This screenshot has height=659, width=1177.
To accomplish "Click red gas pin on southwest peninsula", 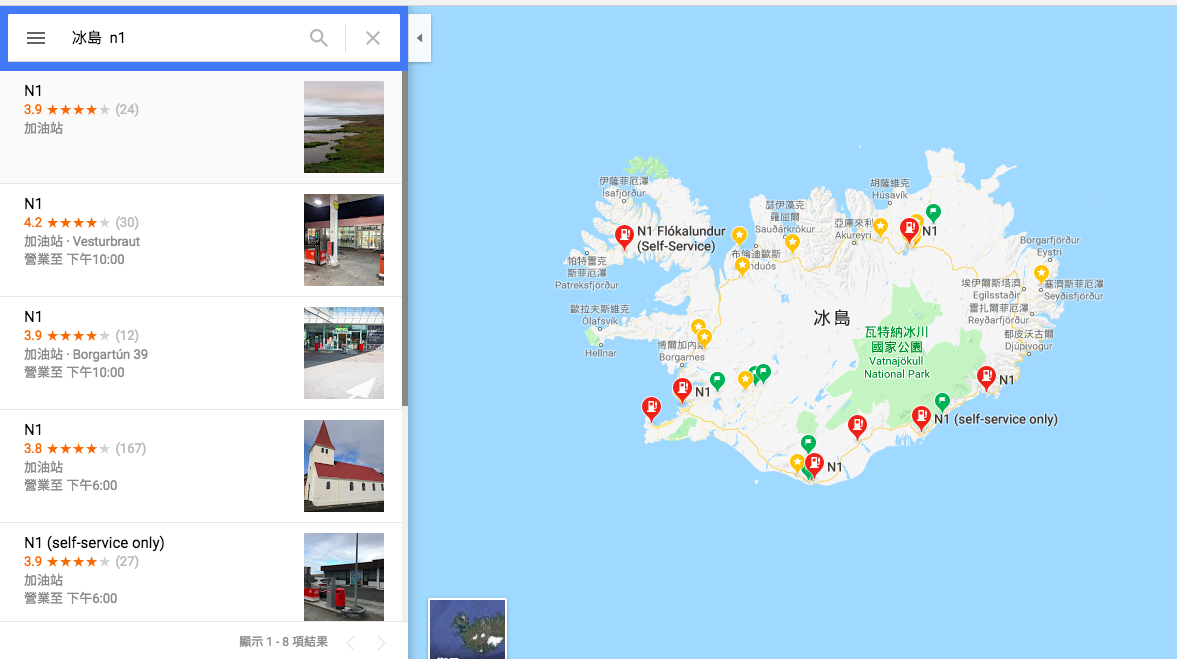I will [651, 409].
